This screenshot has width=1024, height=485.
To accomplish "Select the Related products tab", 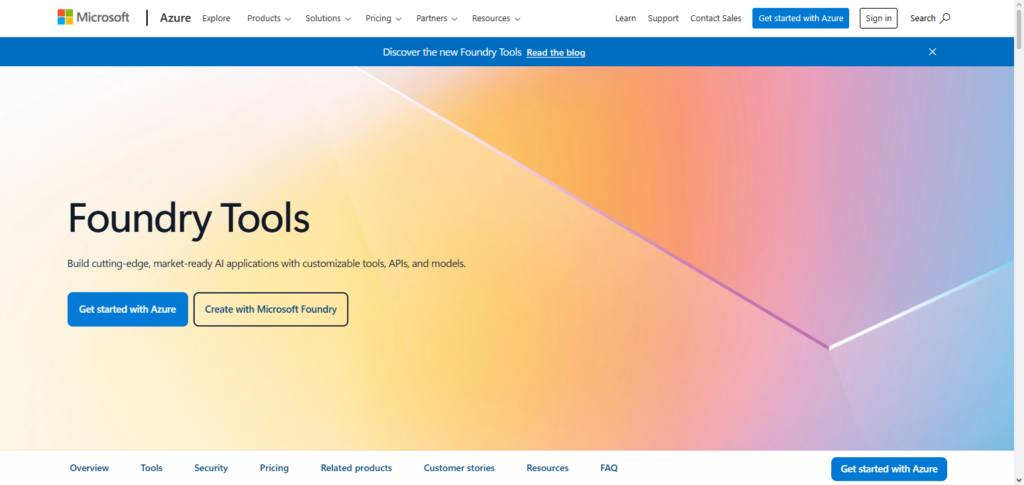I will coord(356,468).
